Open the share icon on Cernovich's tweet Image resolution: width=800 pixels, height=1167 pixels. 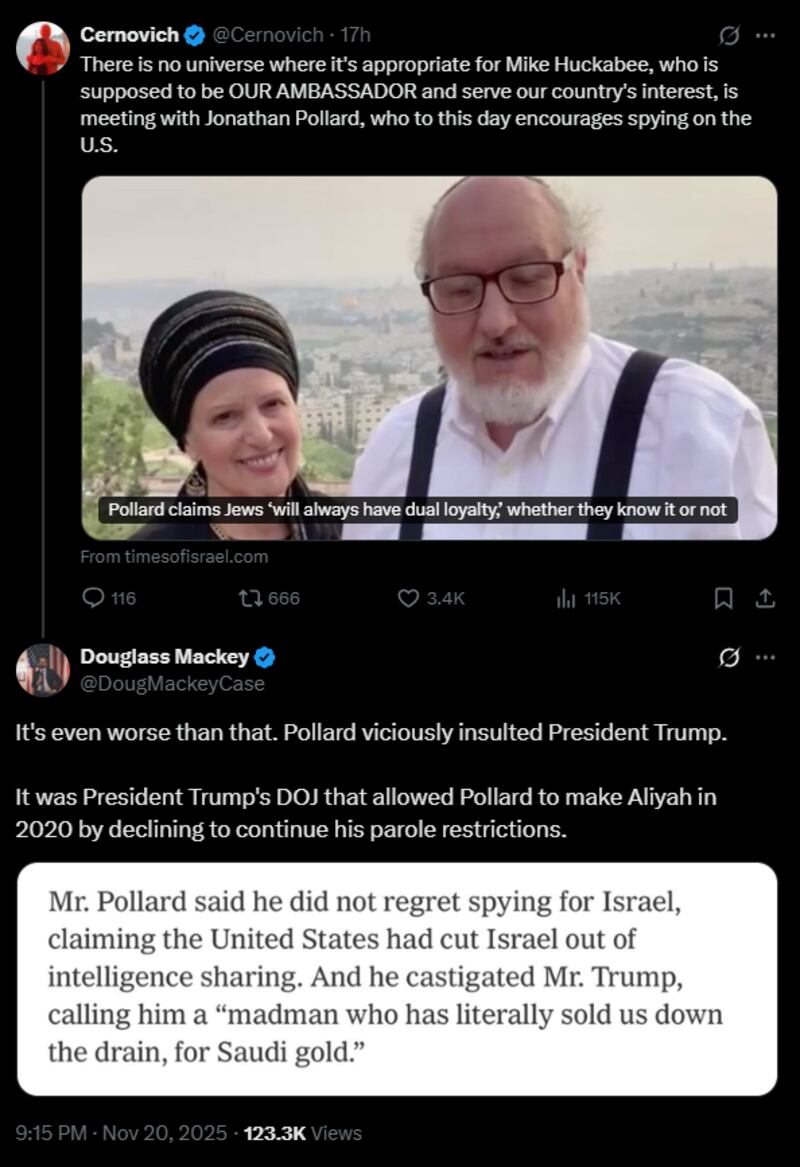pyautogui.click(x=765, y=598)
